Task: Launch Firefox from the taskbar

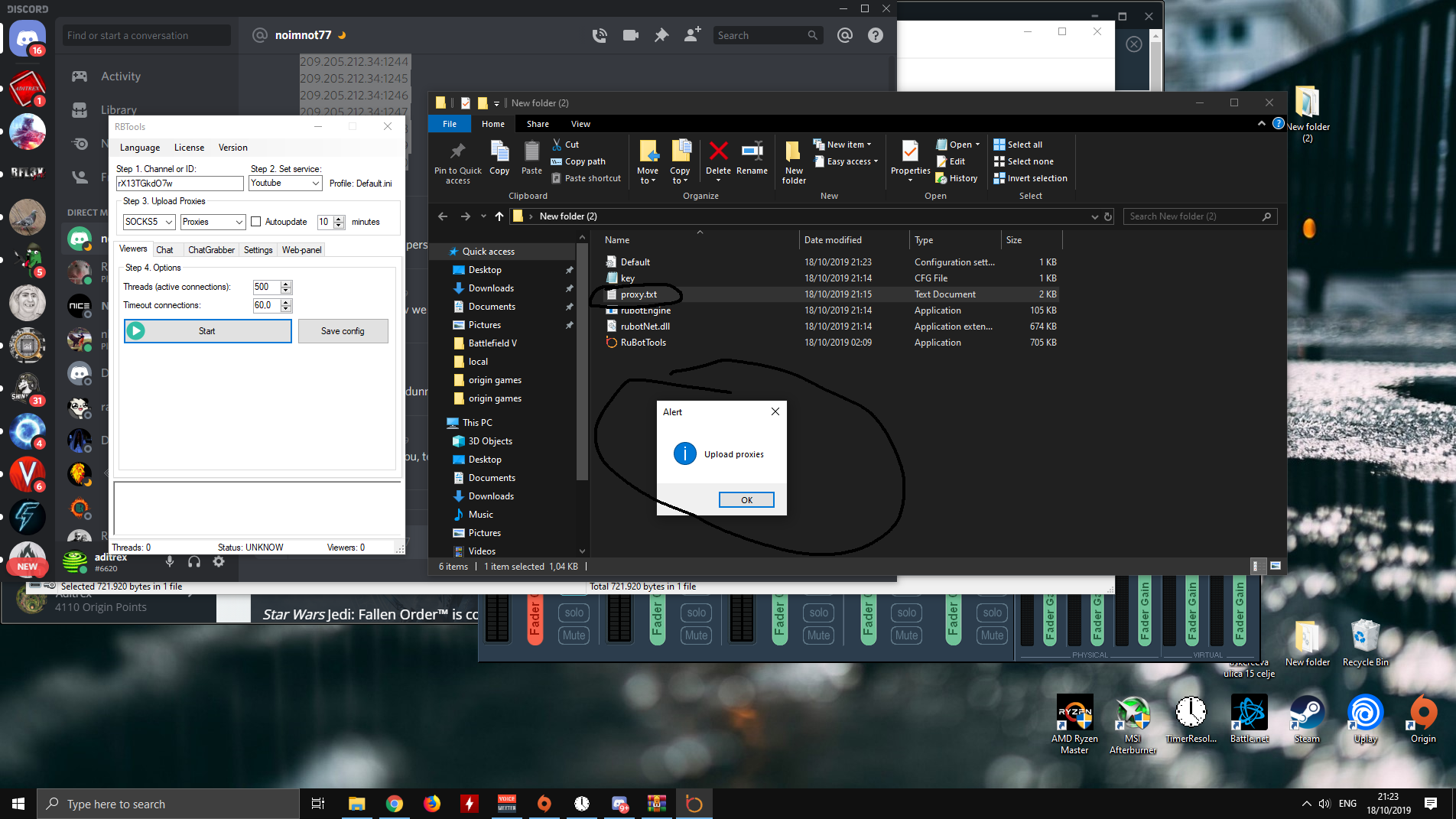Action: click(432, 804)
